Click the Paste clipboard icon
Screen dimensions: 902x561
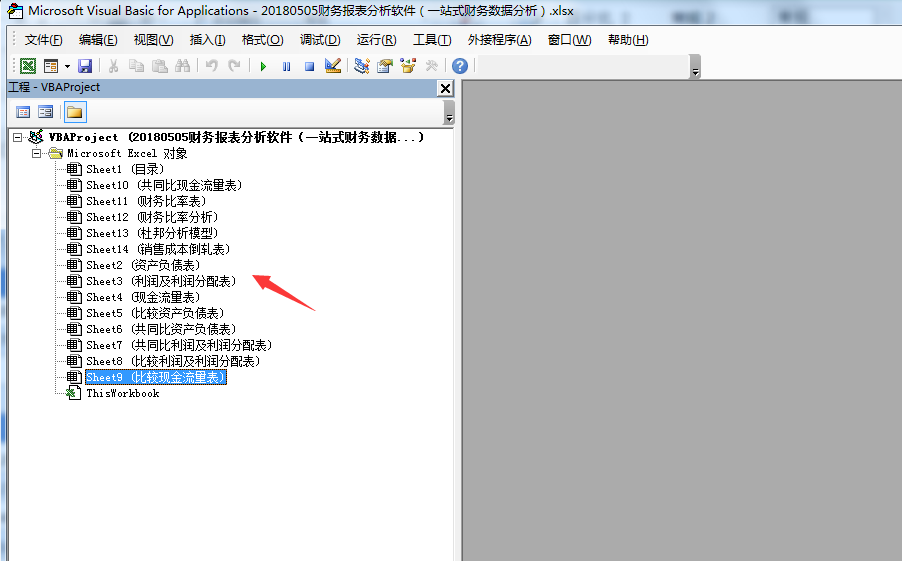159,66
